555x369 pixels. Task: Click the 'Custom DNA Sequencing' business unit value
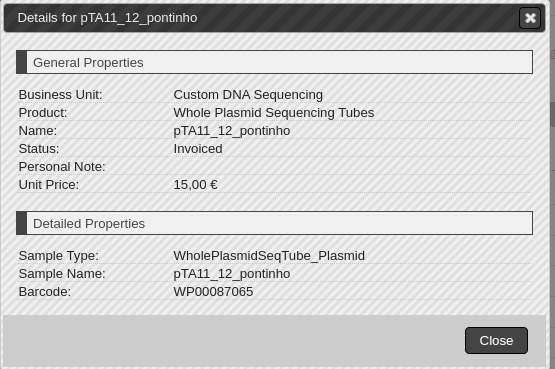248,94
